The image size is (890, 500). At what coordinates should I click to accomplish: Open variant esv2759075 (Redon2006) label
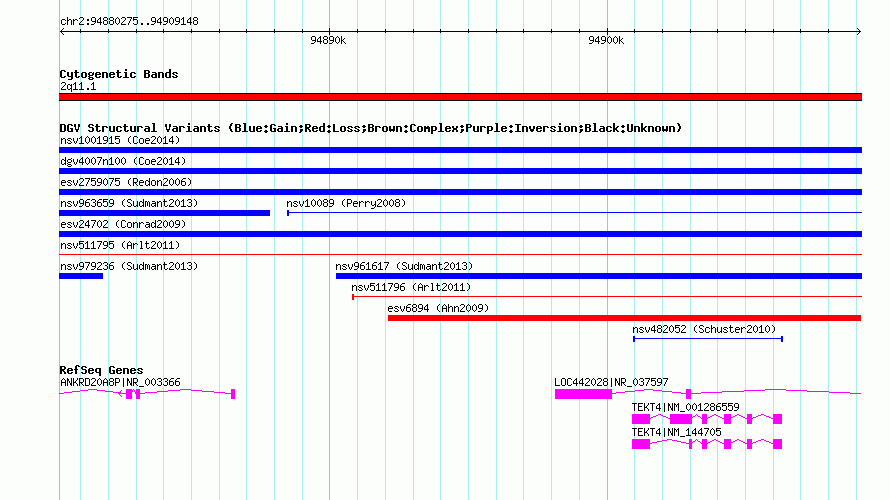(x=126, y=182)
